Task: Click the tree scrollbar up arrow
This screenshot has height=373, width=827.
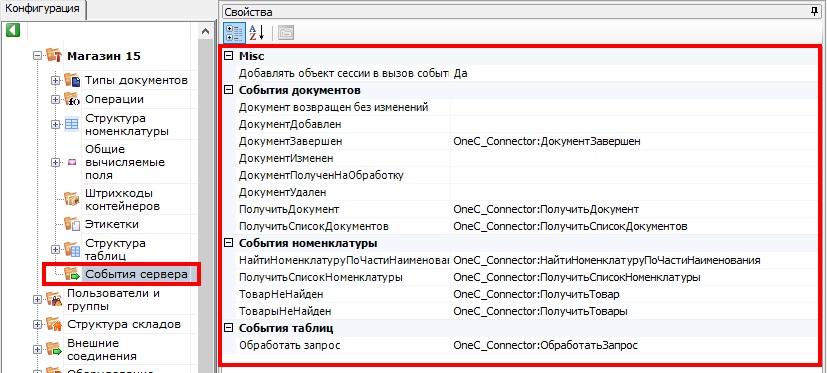Action: 206,32
